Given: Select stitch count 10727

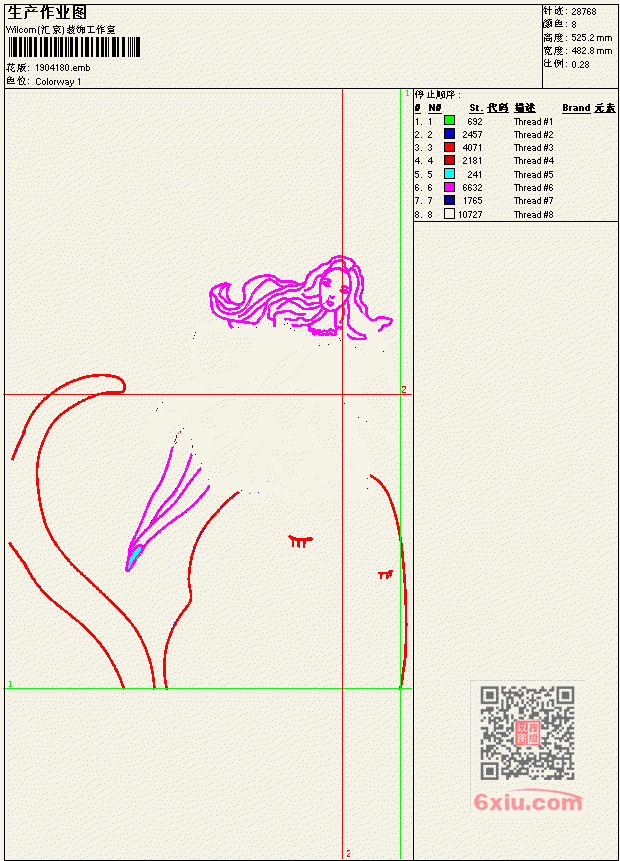Looking at the screenshot, I should (x=470, y=215).
